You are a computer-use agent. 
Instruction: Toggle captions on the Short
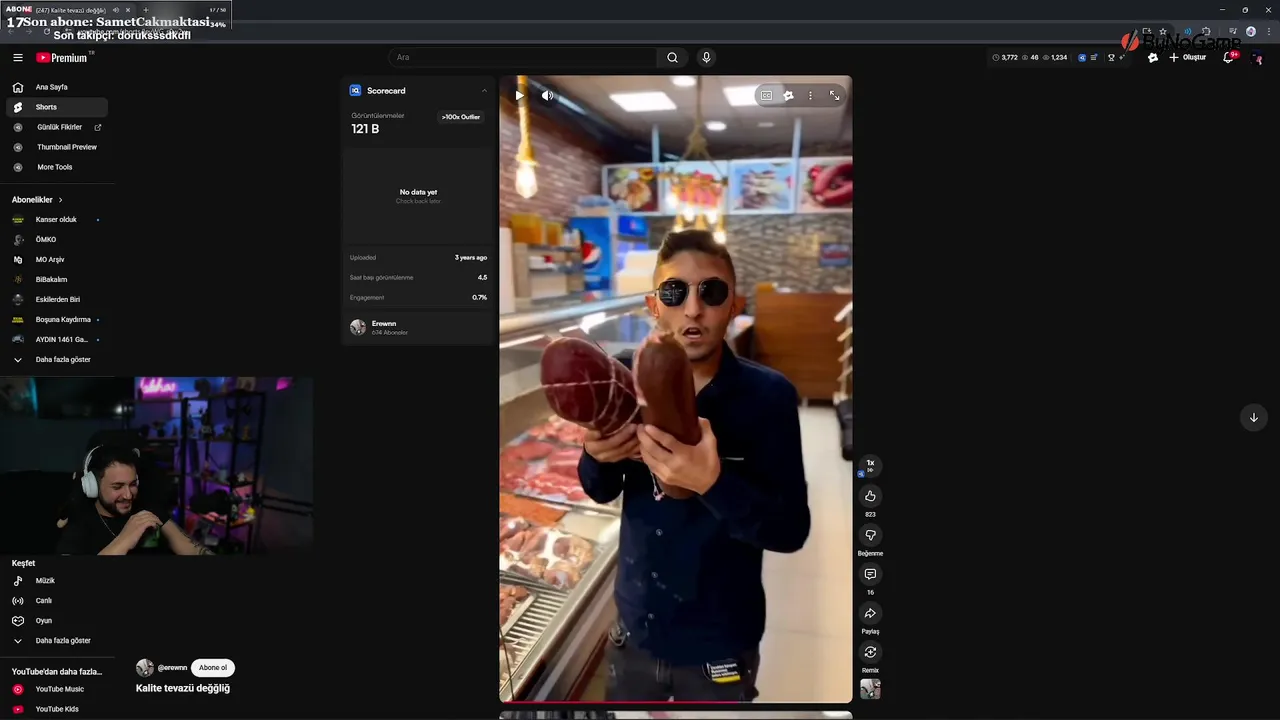pos(766,95)
